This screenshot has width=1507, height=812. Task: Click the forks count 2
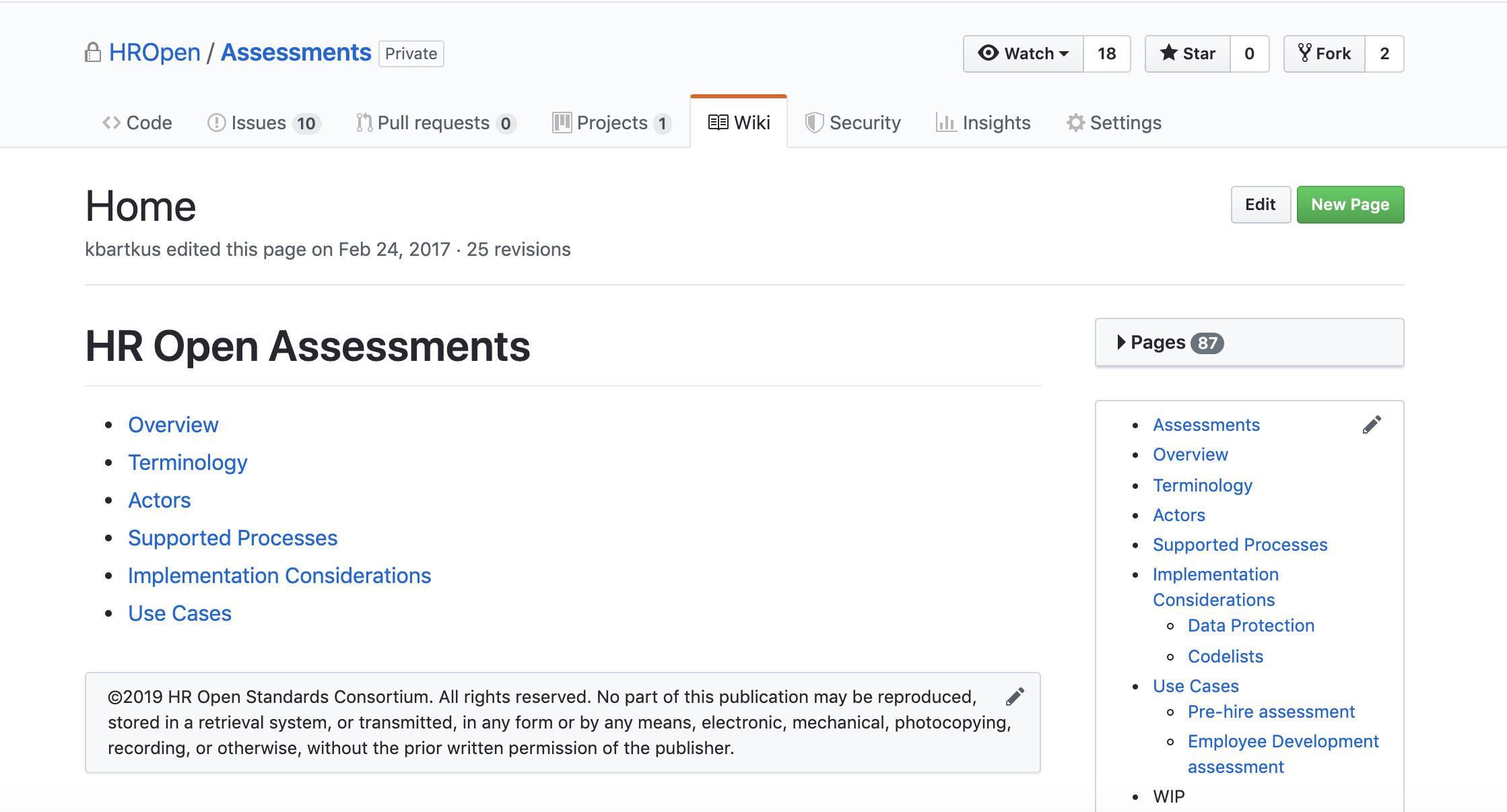(1384, 54)
